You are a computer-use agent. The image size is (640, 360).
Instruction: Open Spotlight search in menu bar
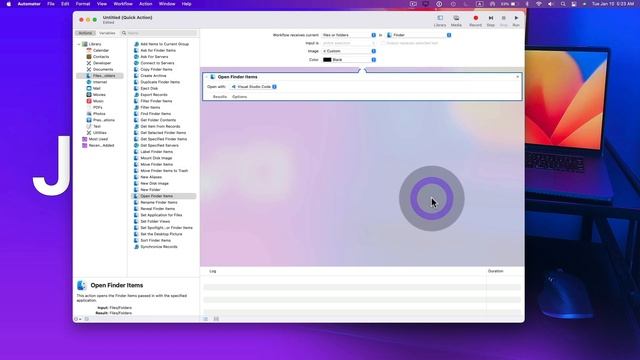[563, 4]
